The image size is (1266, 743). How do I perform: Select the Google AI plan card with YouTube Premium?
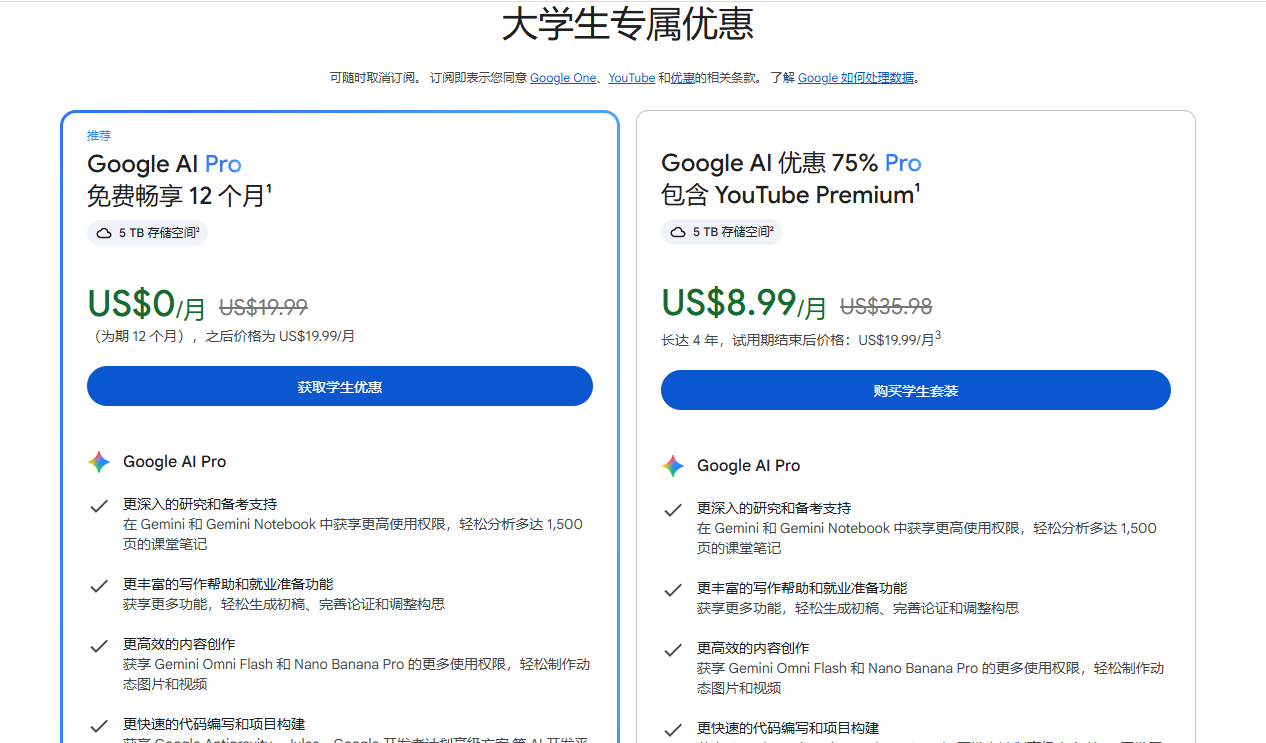point(916,427)
